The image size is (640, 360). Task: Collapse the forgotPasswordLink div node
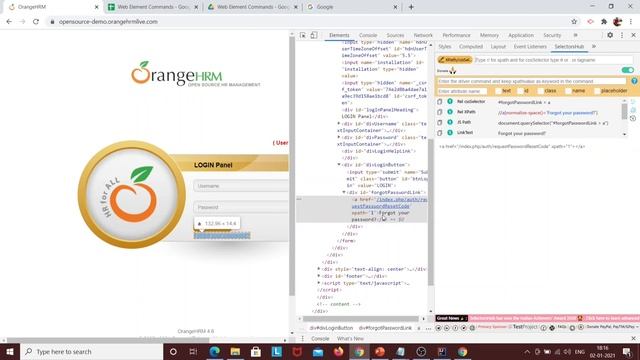[344, 192]
